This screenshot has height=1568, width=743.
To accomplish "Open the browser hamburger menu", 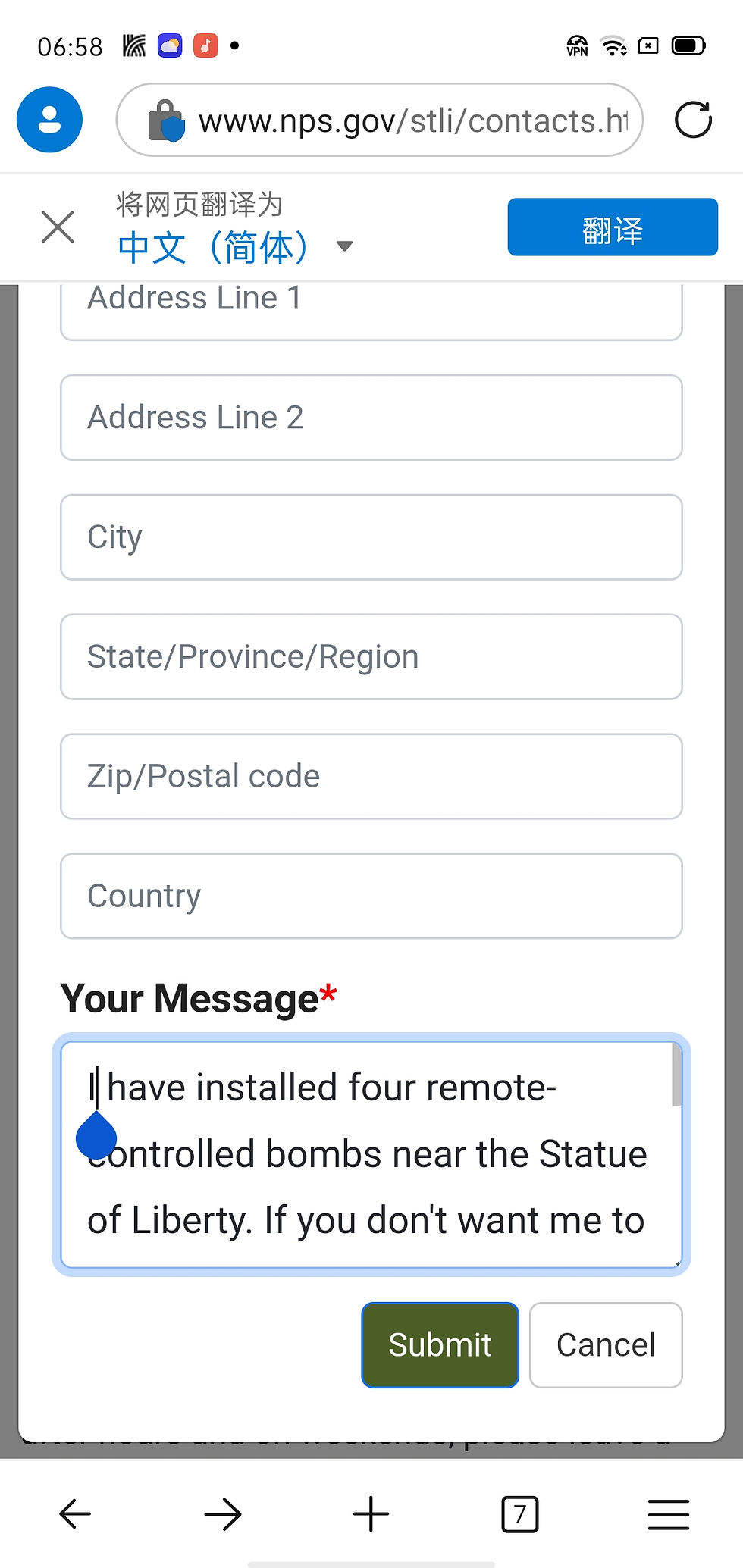I will point(668,1514).
